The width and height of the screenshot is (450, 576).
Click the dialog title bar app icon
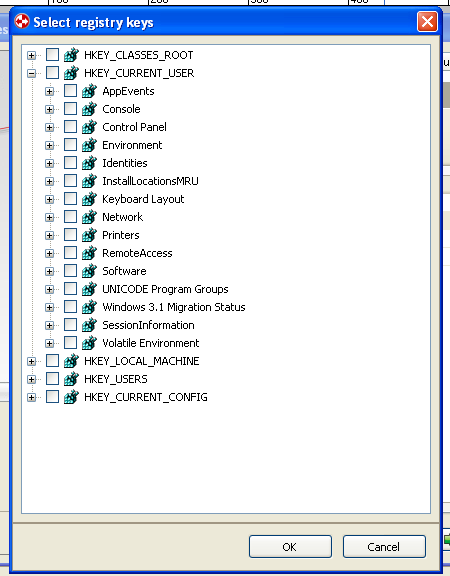point(22,21)
